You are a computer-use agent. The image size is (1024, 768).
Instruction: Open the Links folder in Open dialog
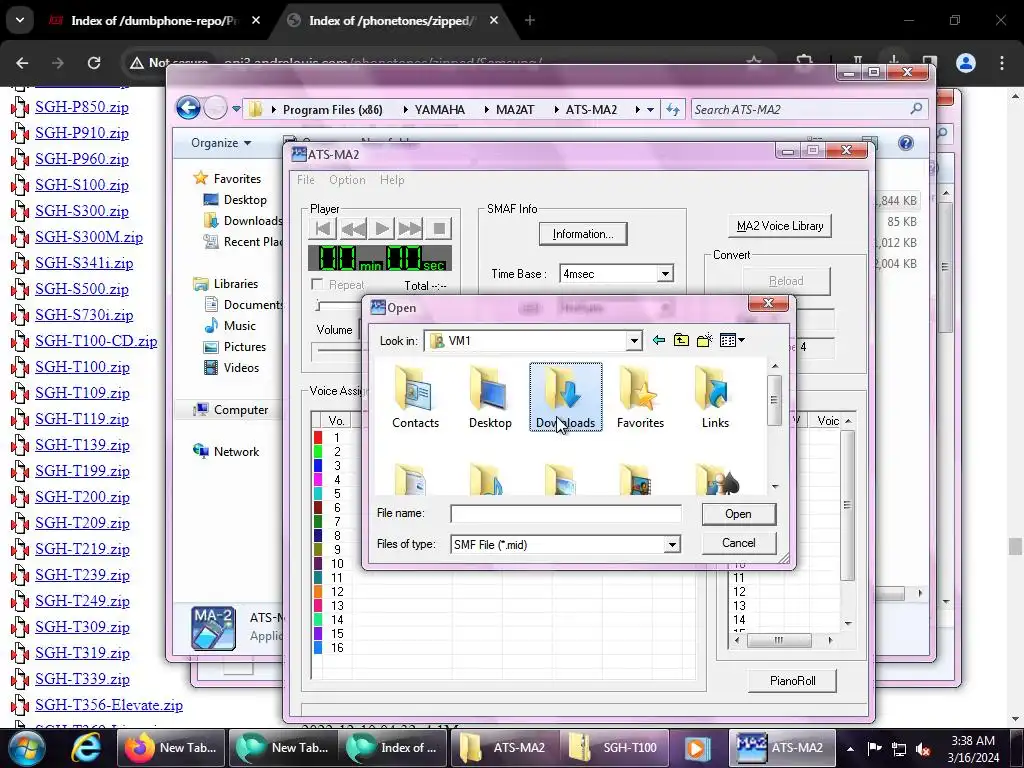click(x=715, y=397)
